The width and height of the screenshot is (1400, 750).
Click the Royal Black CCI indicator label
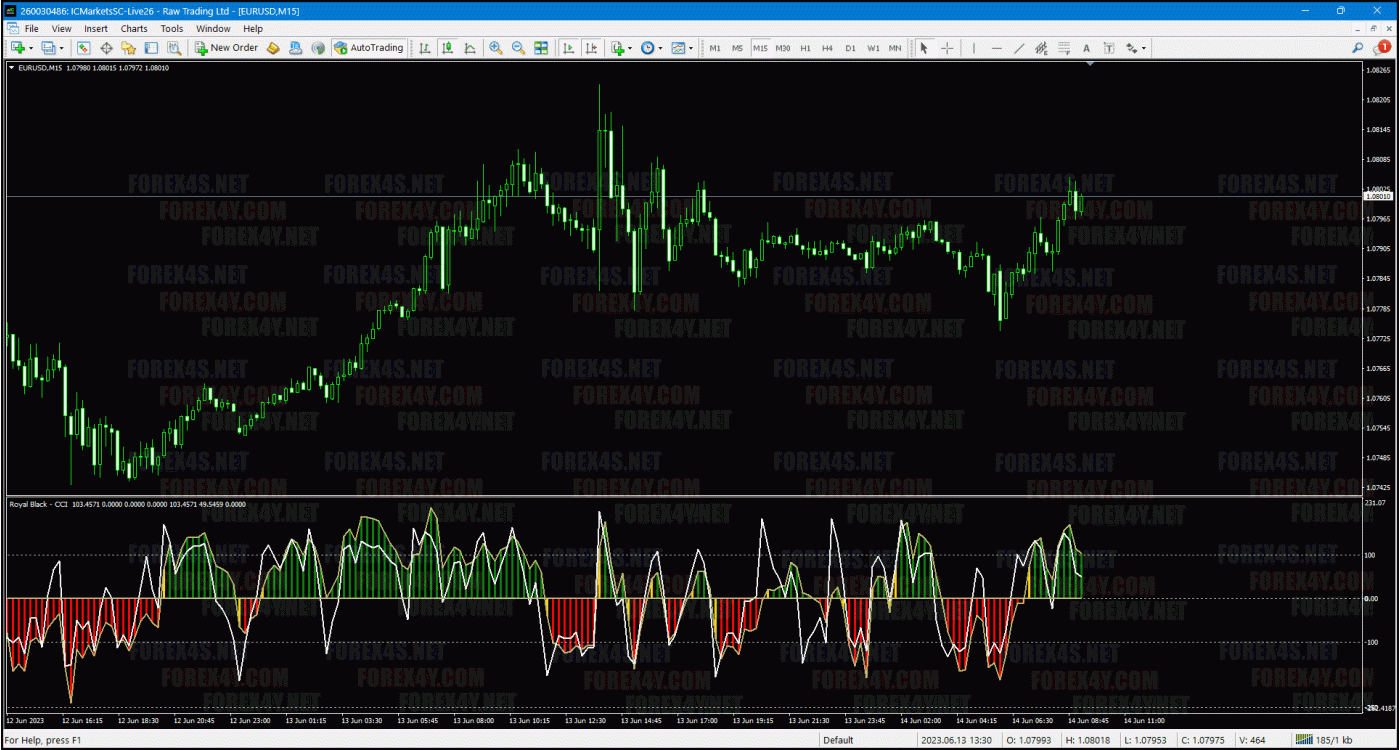[x=38, y=505]
